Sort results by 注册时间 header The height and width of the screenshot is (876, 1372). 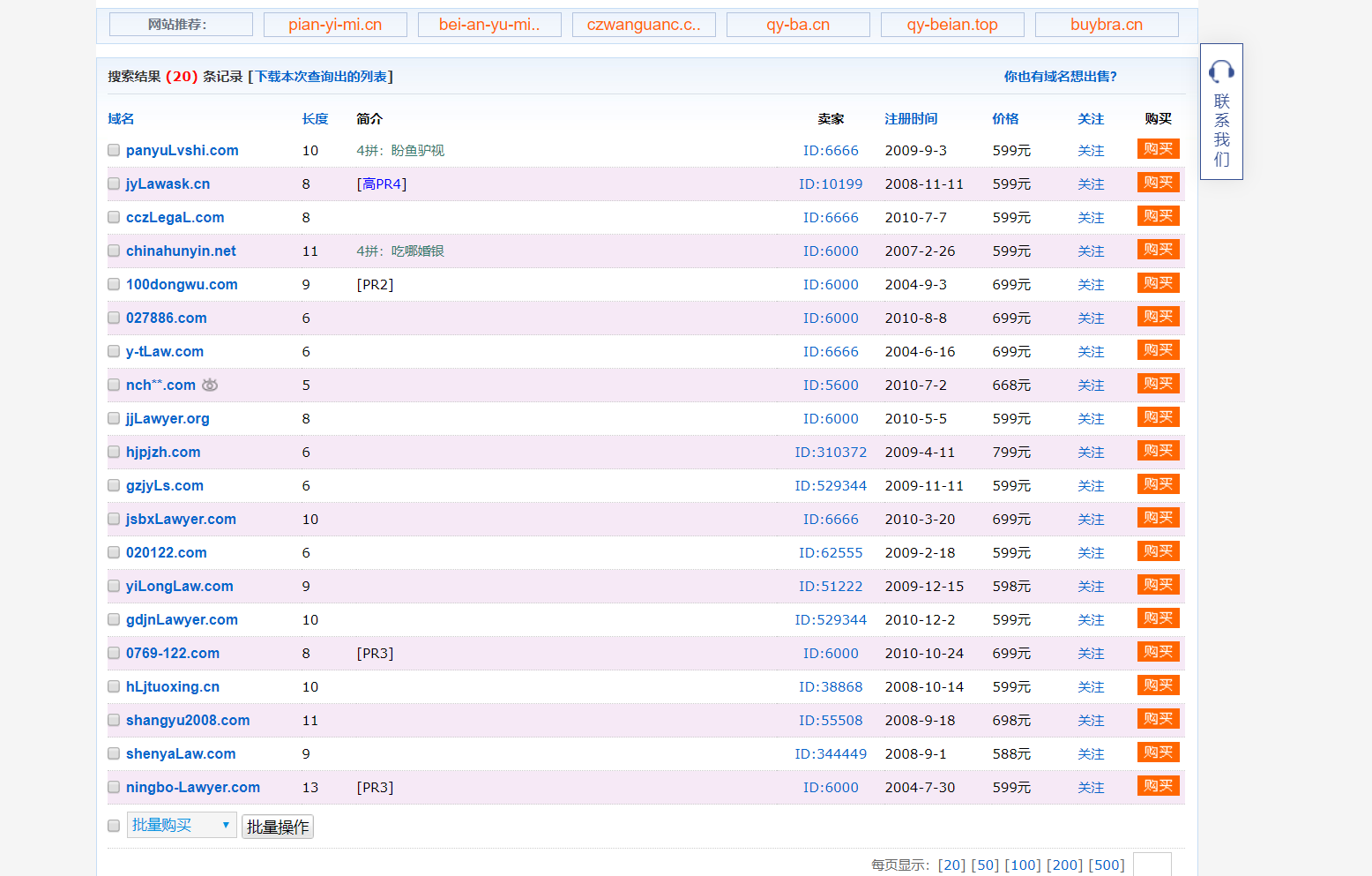point(911,119)
